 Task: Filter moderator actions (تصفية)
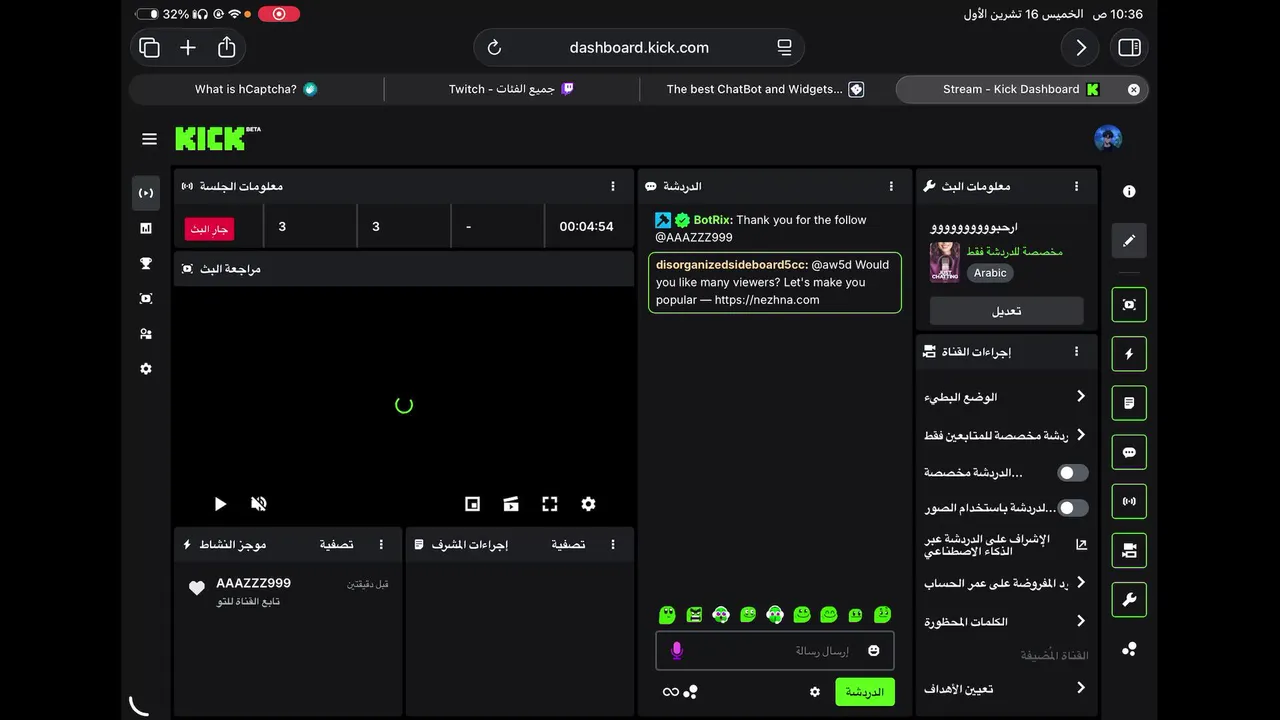tap(568, 545)
